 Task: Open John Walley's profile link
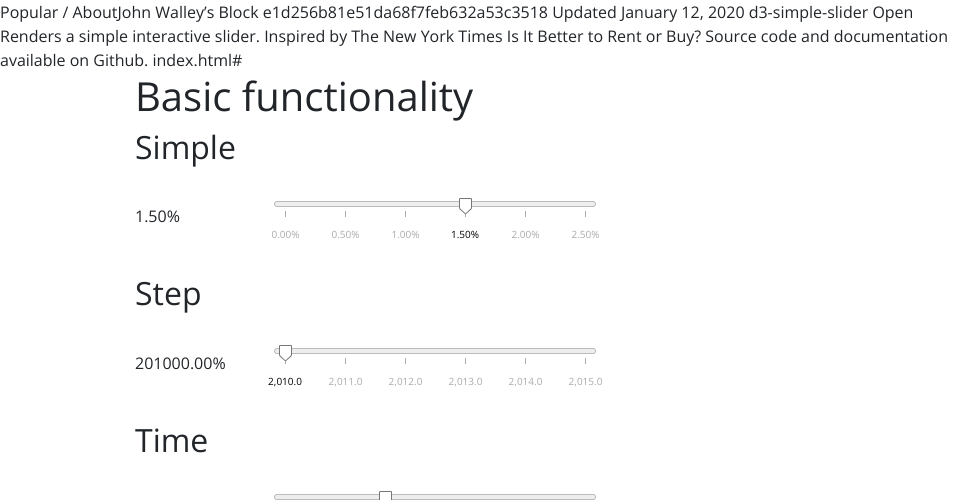[x=178, y=13]
